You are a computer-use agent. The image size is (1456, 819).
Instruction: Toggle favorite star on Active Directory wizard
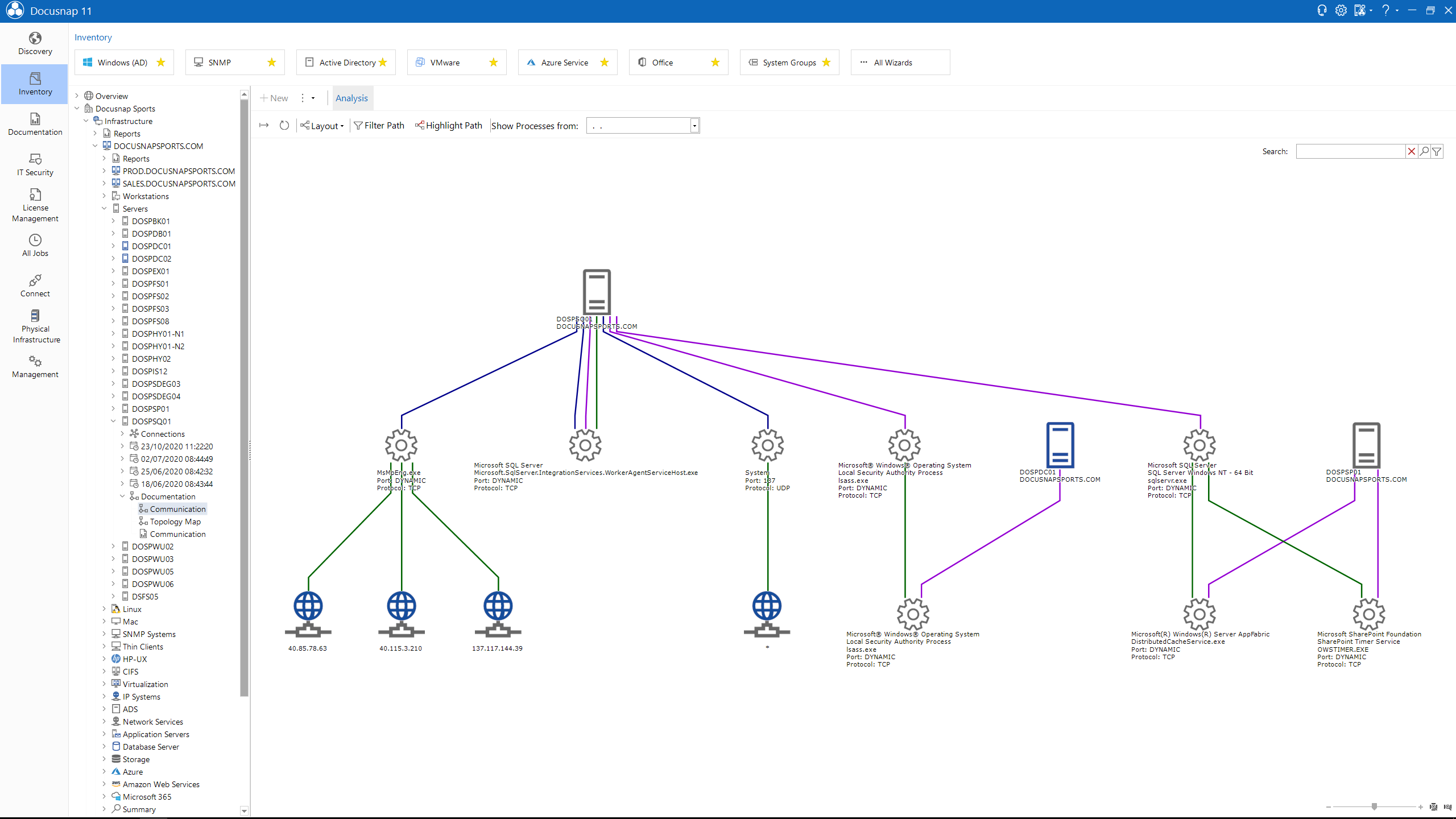383,62
